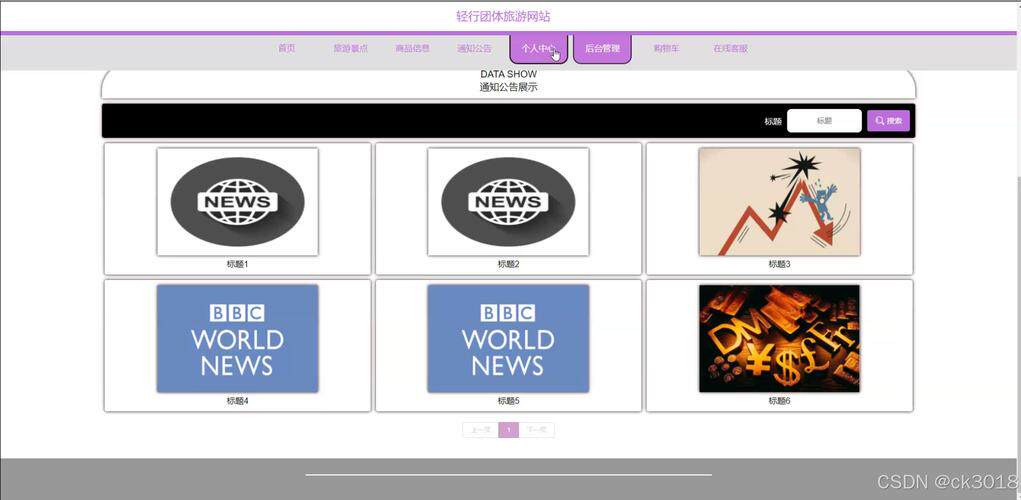Click the 下一页 pagination button
This screenshot has width=1021, height=500.
coord(537,430)
